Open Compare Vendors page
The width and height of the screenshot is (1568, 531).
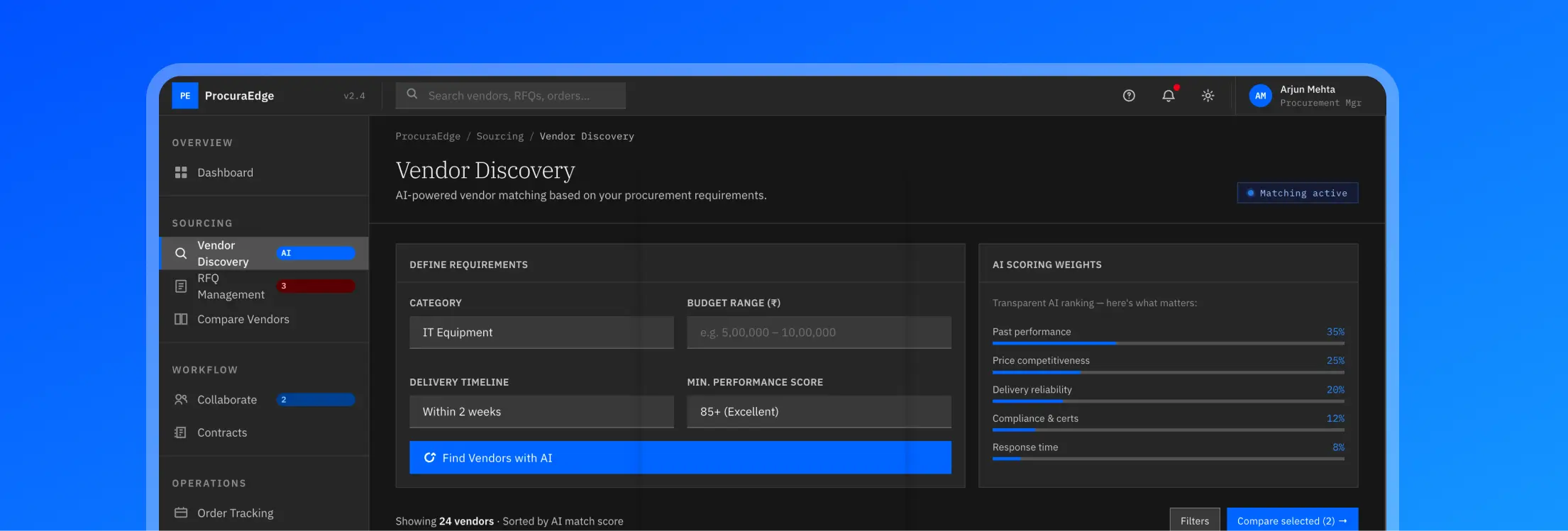tap(264, 319)
